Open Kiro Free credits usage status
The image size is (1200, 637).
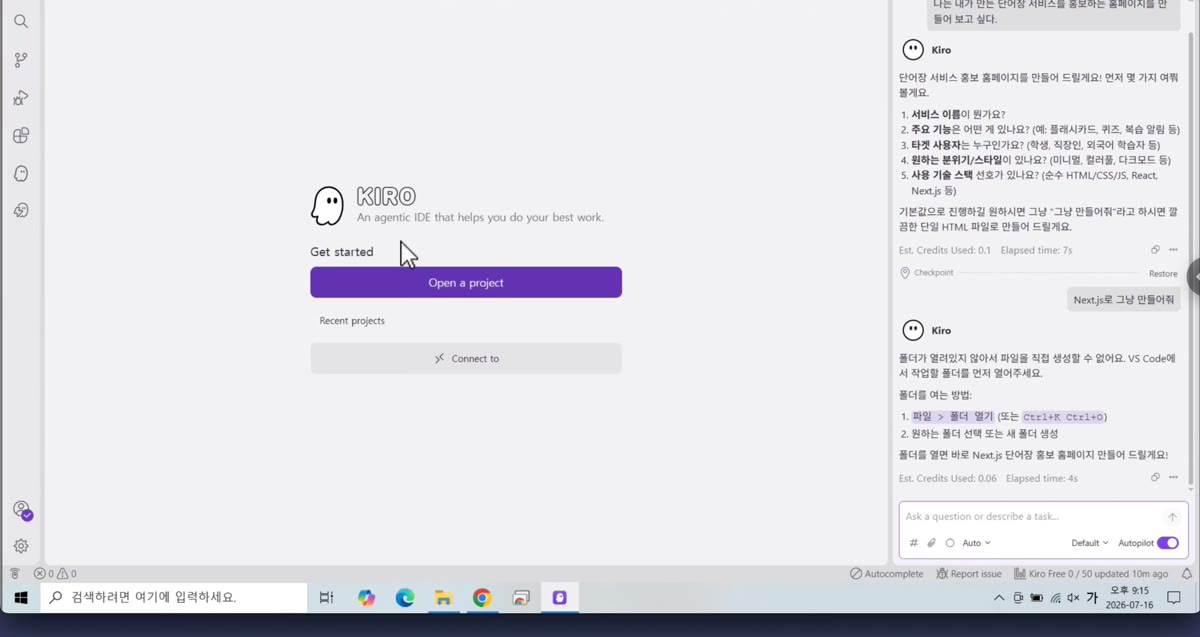(x=1090, y=574)
